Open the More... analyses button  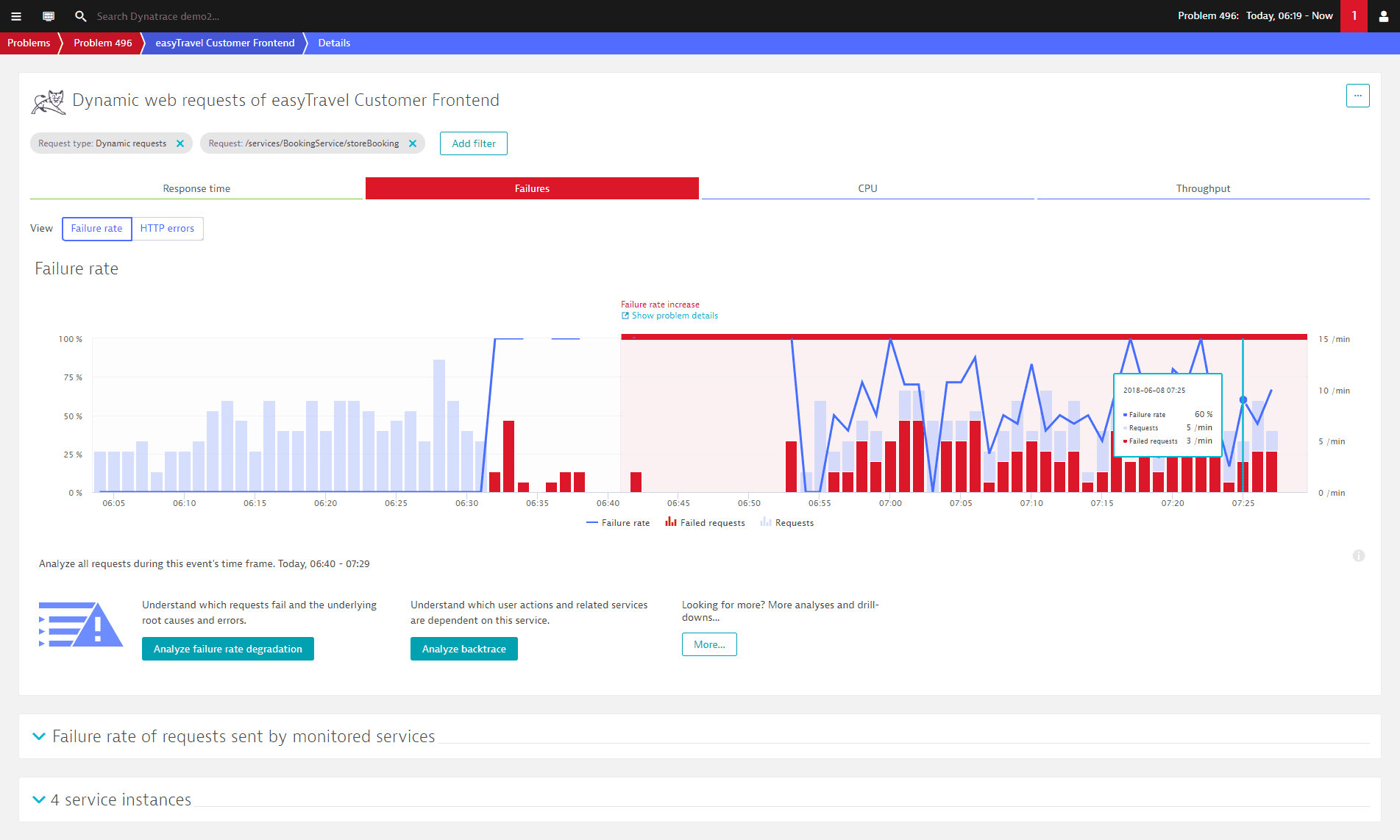pyautogui.click(x=709, y=644)
